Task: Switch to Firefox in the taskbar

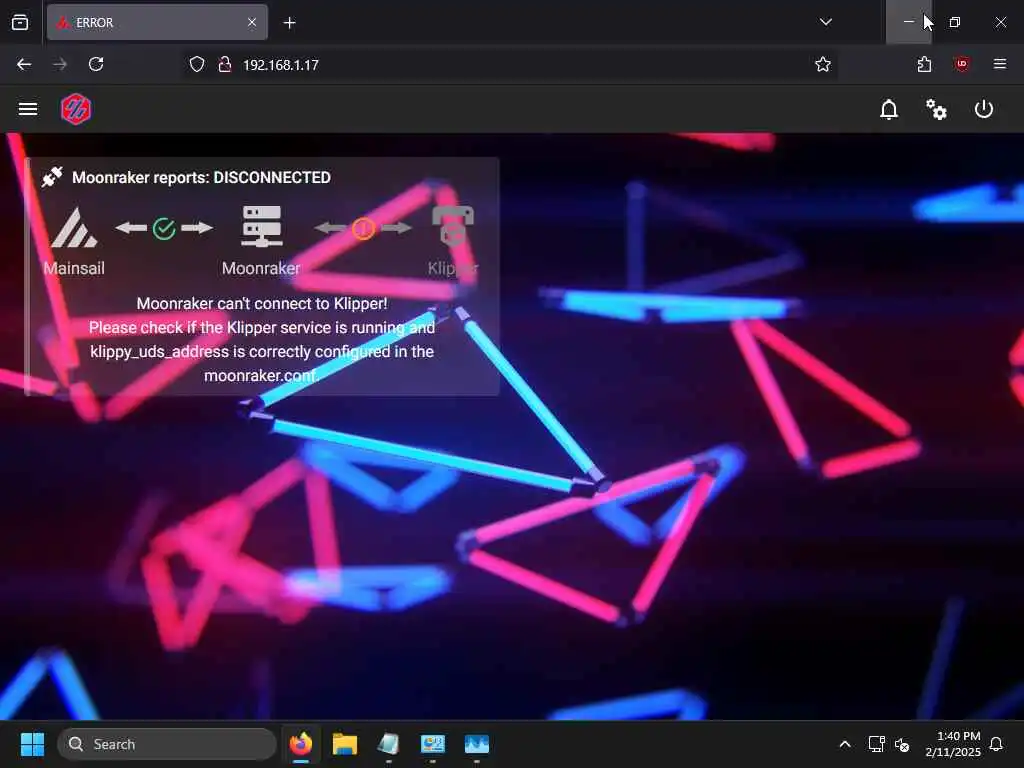Action: [301, 744]
